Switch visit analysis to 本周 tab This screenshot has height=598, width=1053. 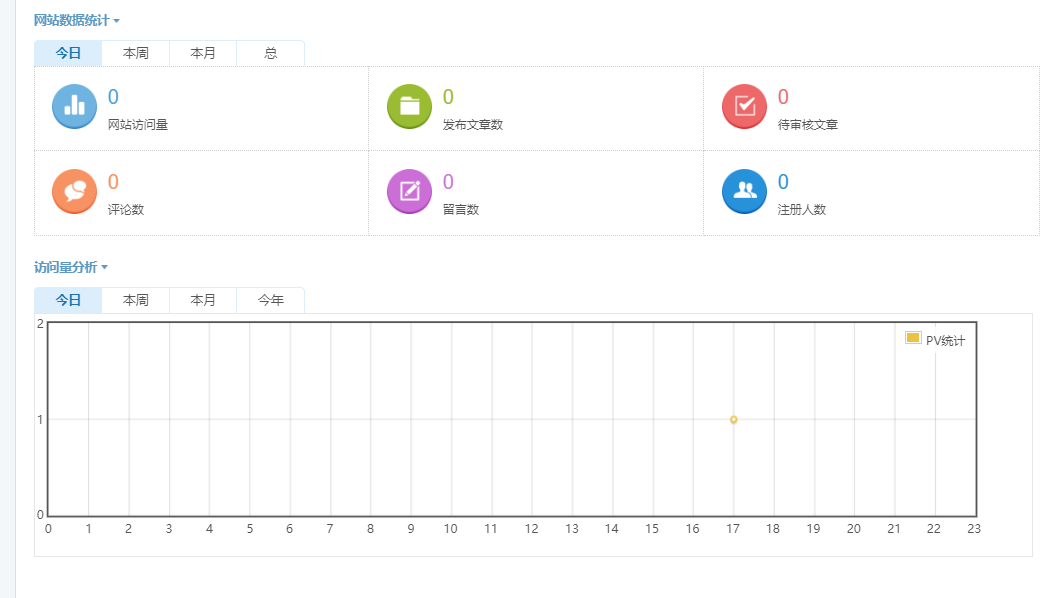point(136,300)
